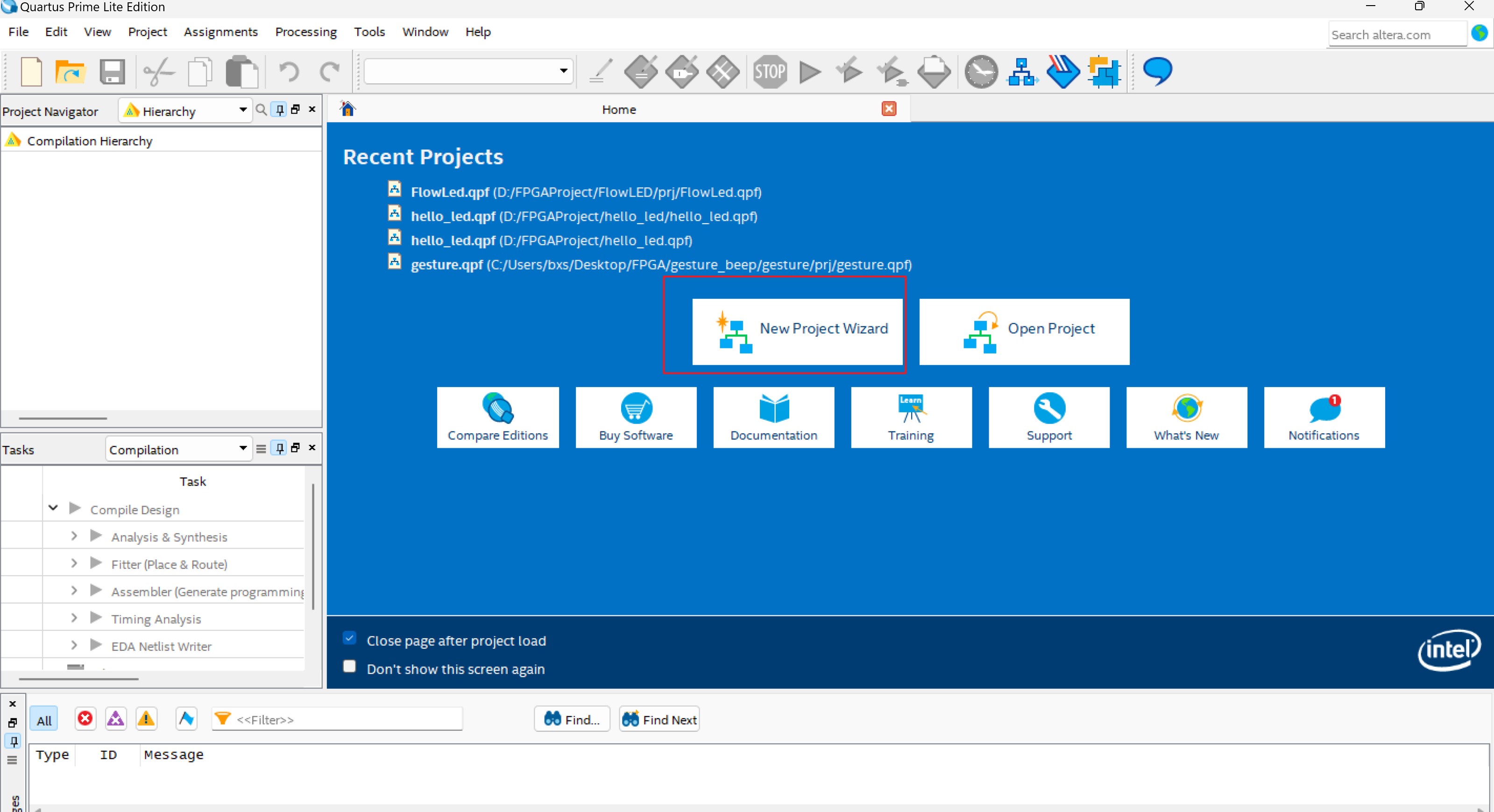The width and height of the screenshot is (1494, 812).
Task: Click the New Project Wizard button
Action: click(x=798, y=331)
